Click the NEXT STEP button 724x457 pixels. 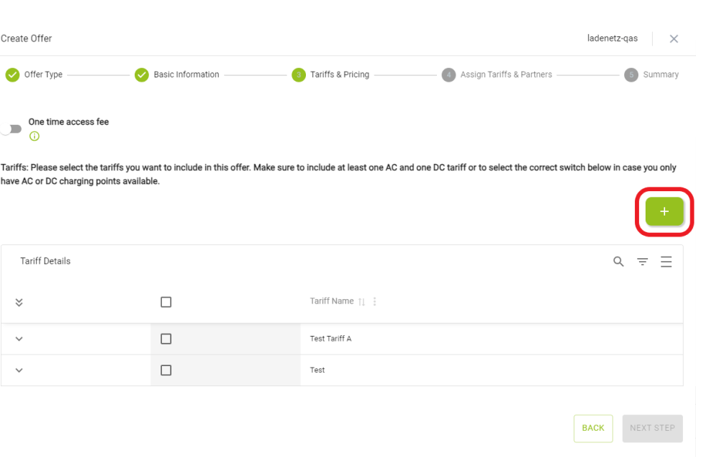[x=652, y=428]
